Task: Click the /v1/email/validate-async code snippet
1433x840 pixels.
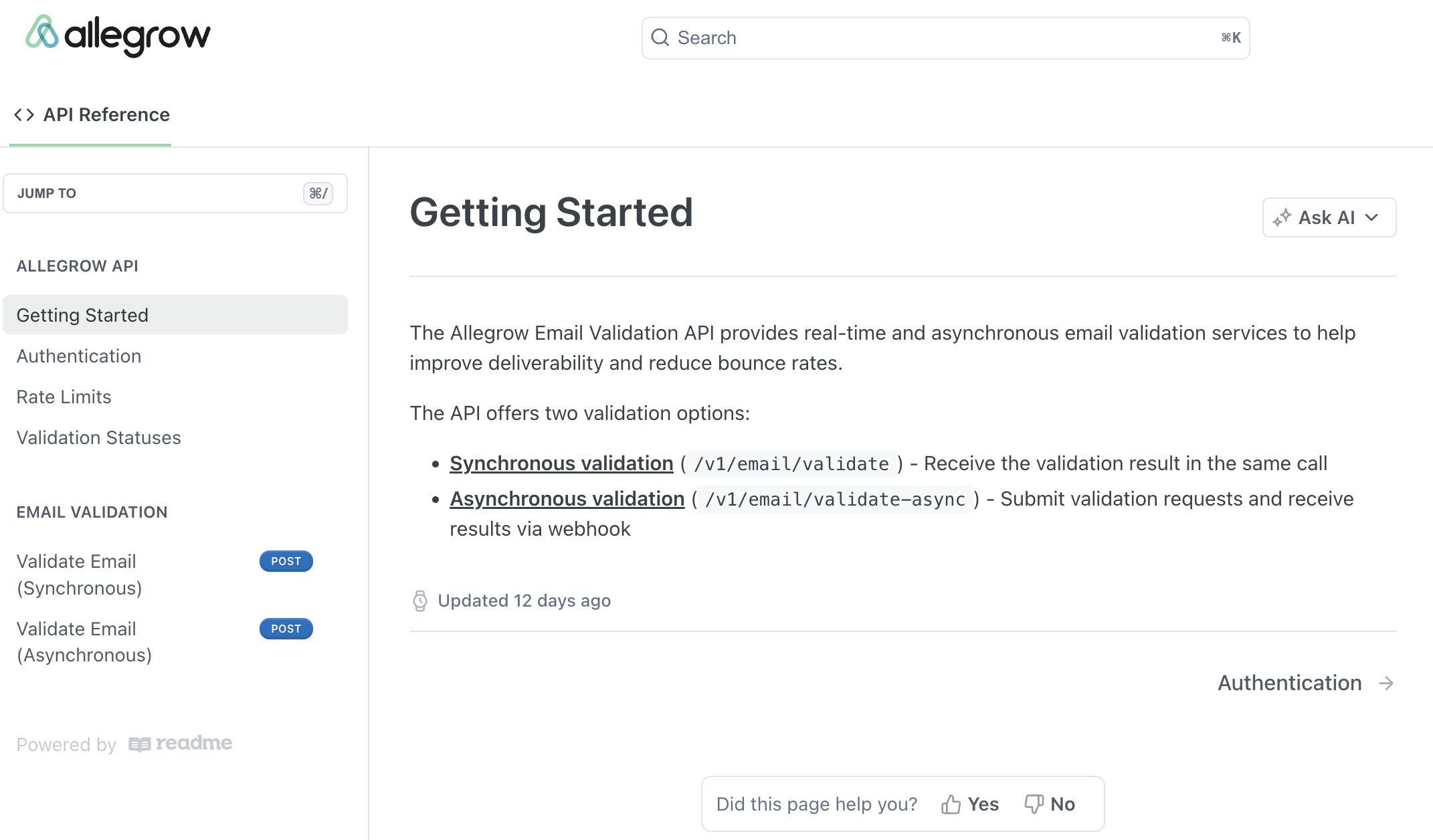Action: tap(835, 499)
